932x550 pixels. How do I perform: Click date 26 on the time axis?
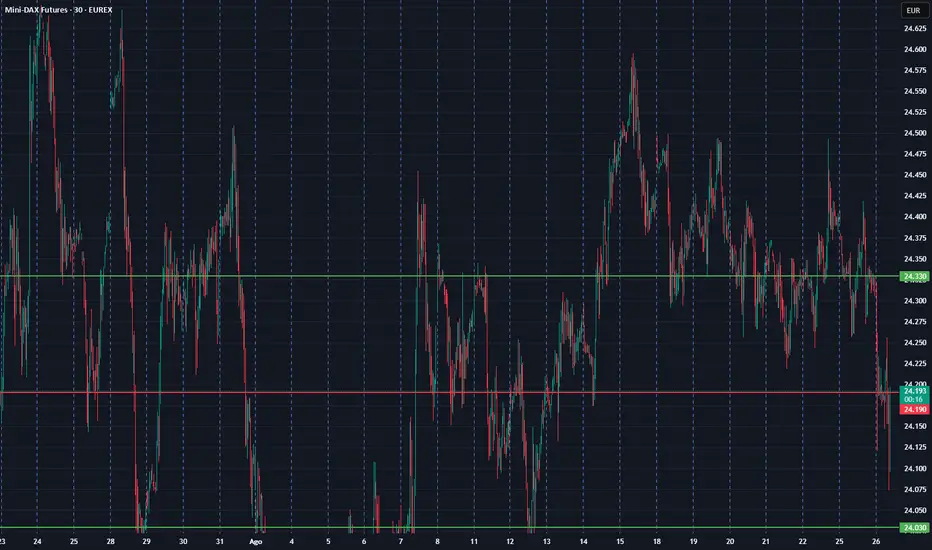point(877,541)
